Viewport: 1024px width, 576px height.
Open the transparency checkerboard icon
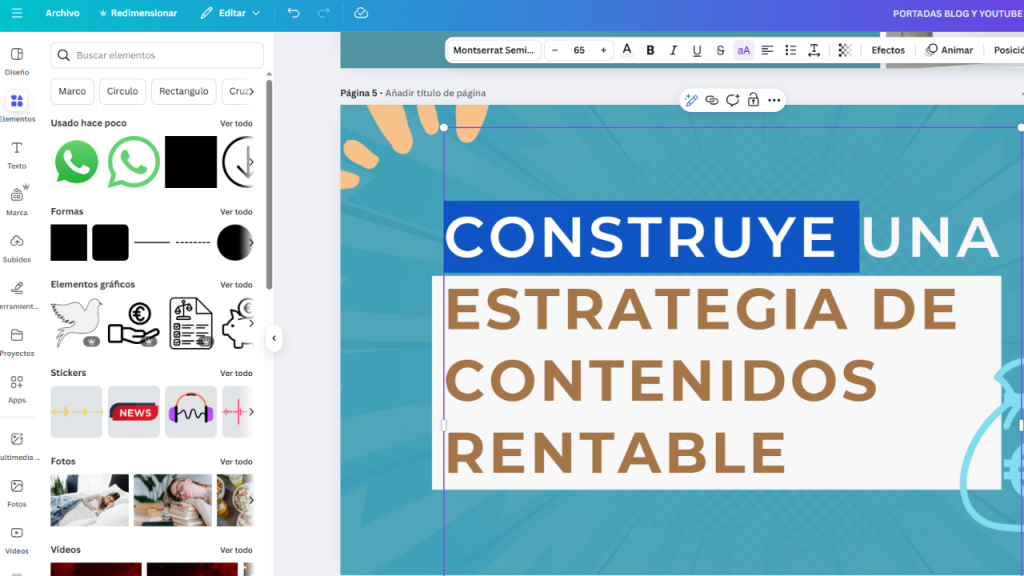(845, 50)
